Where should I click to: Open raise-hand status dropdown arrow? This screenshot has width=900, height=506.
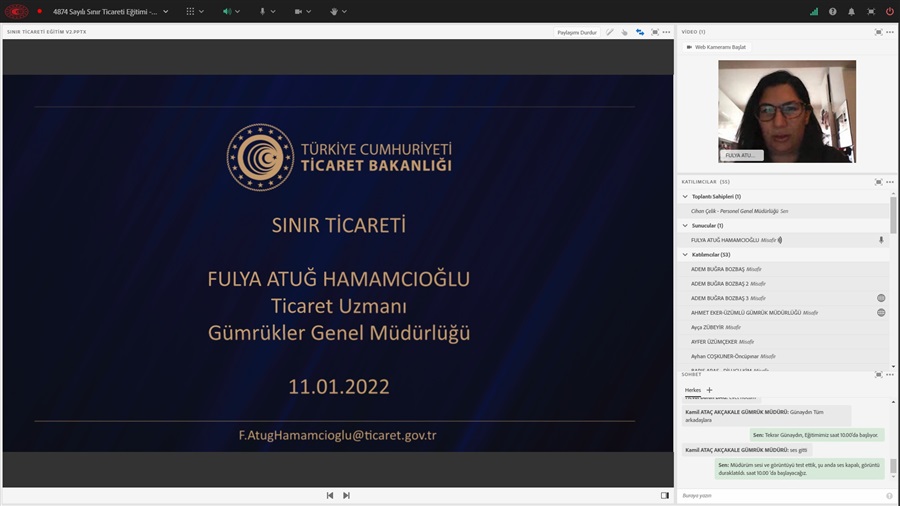[344, 11]
